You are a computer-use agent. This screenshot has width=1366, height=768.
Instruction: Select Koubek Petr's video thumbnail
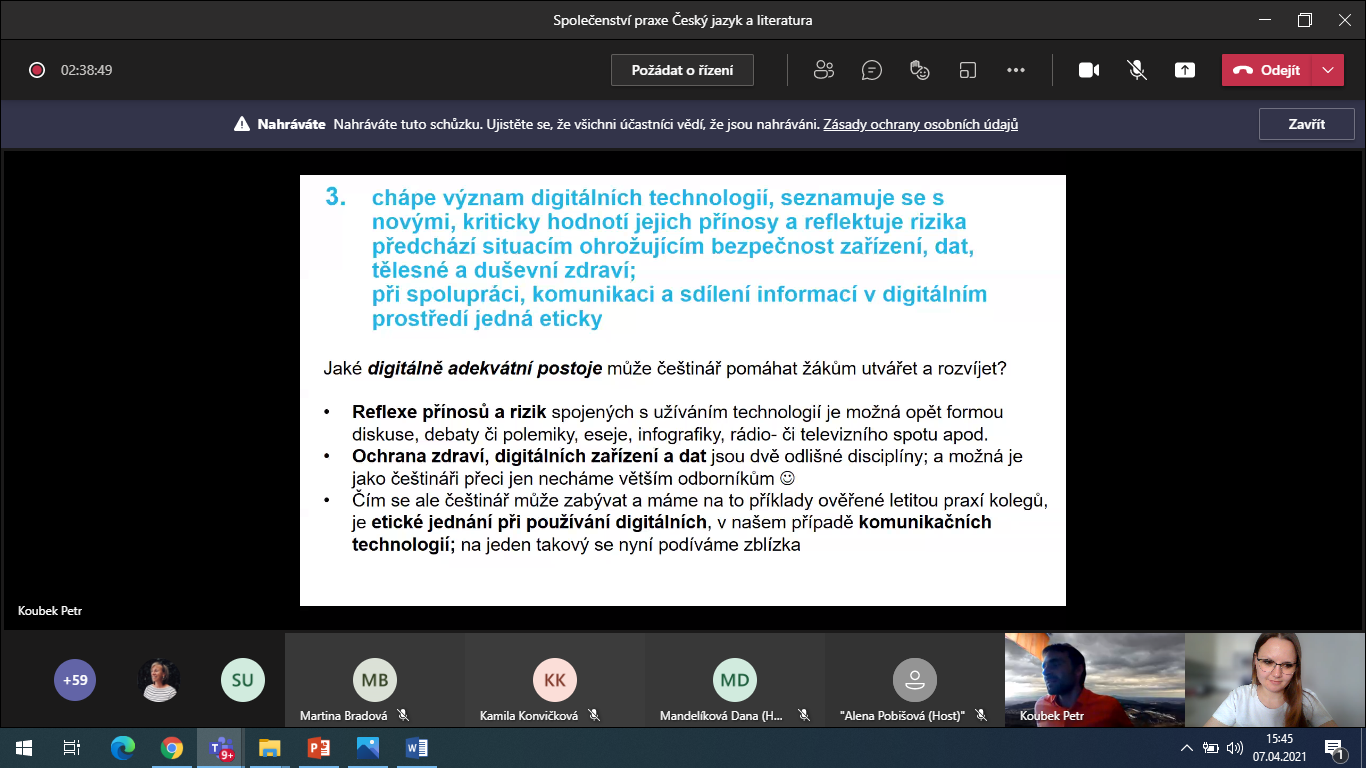coord(1094,679)
